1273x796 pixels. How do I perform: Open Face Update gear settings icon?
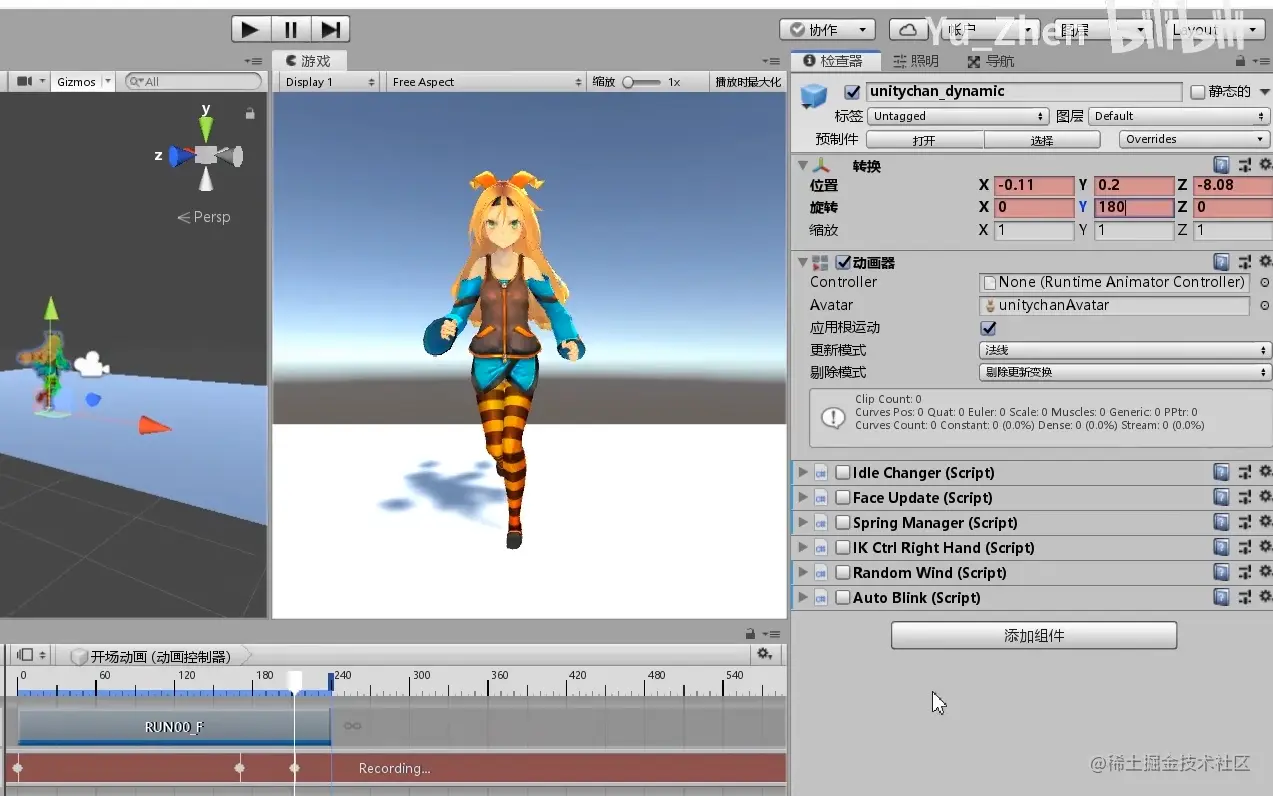pos(1265,497)
